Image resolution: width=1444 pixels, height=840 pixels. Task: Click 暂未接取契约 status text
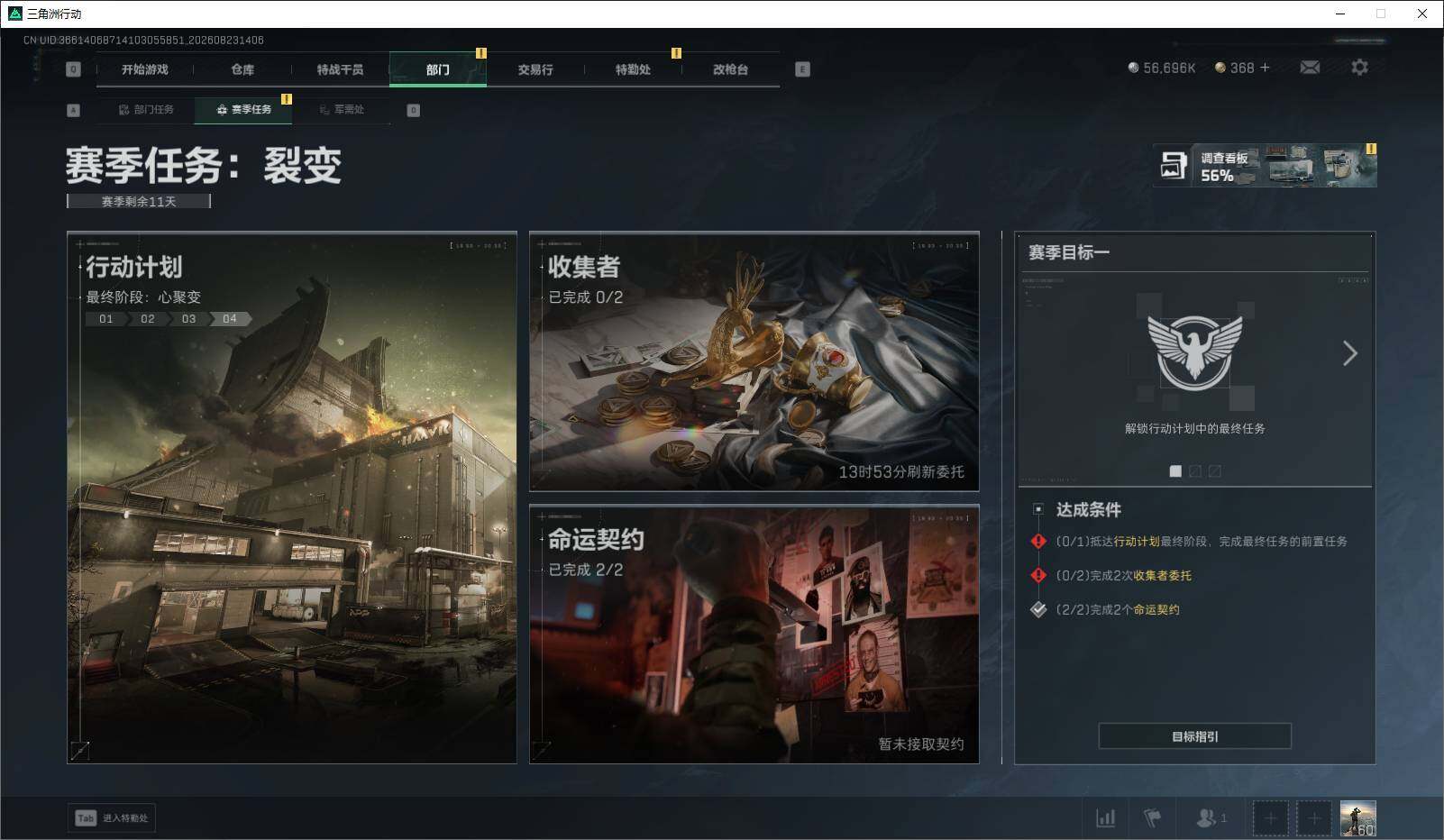click(921, 744)
